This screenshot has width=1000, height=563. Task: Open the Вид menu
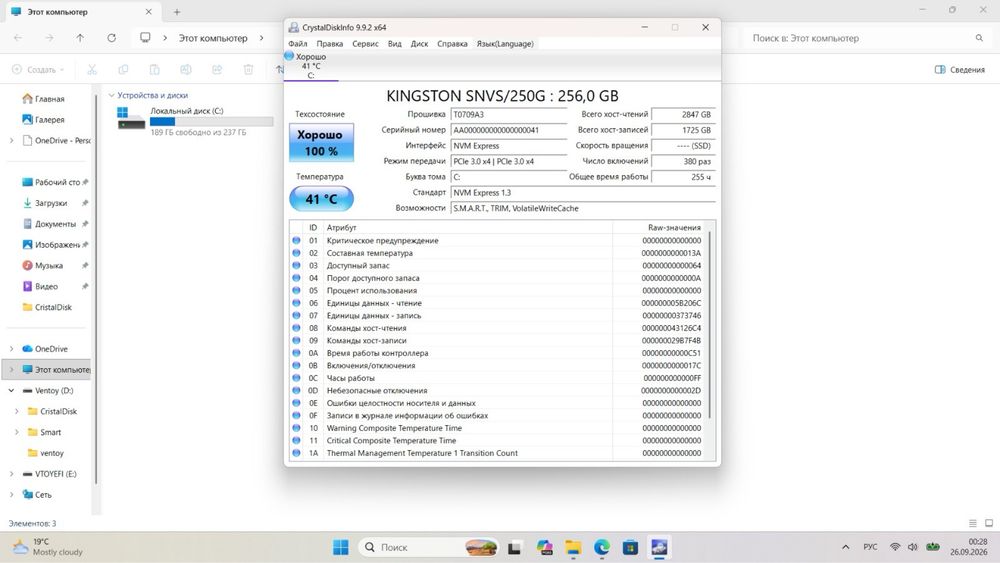395,44
